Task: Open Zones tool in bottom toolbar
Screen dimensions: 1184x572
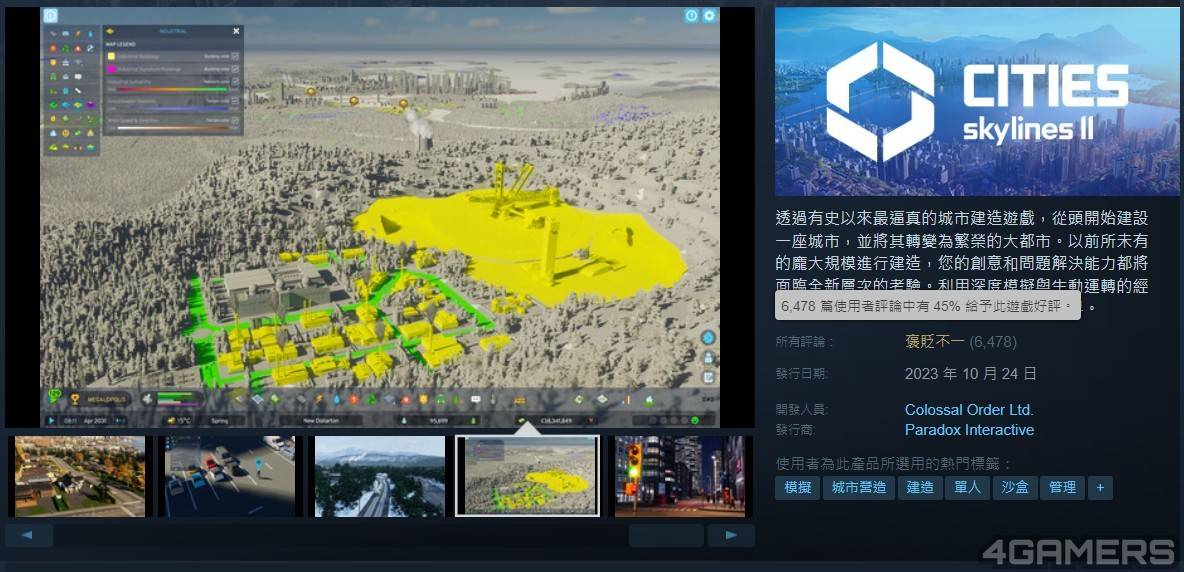Action: [239, 399]
